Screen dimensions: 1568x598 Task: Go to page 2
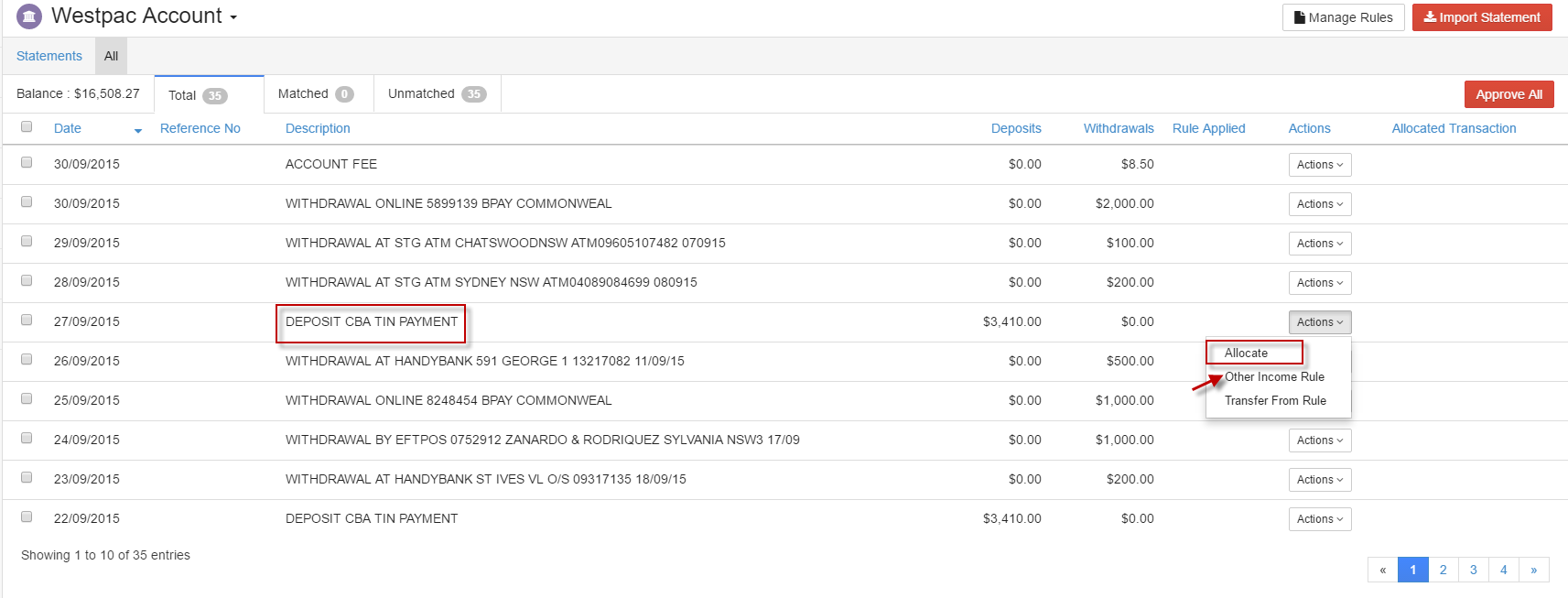click(1444, 570)
